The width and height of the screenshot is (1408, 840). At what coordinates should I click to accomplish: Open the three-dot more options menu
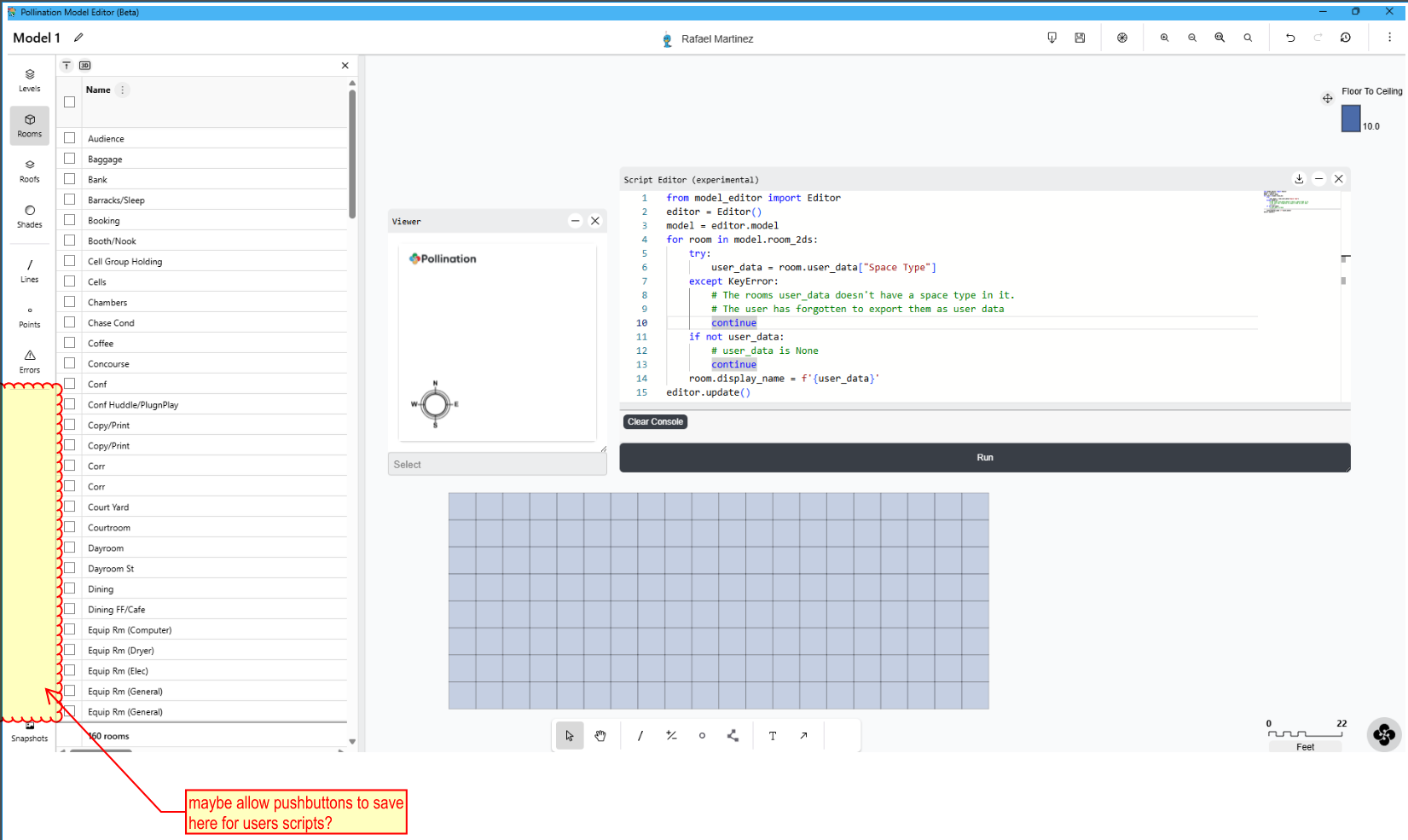[1389, 38]
